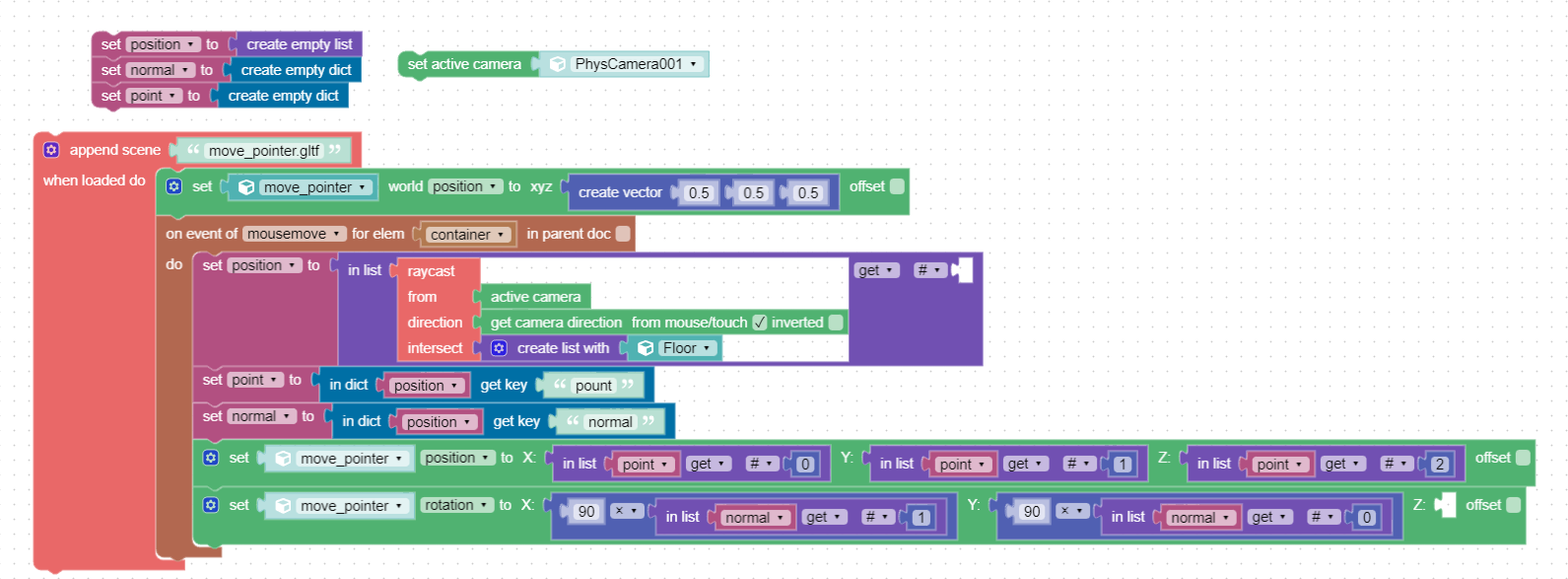
Task: Edit the pount key text field
Action: point(593,386)
